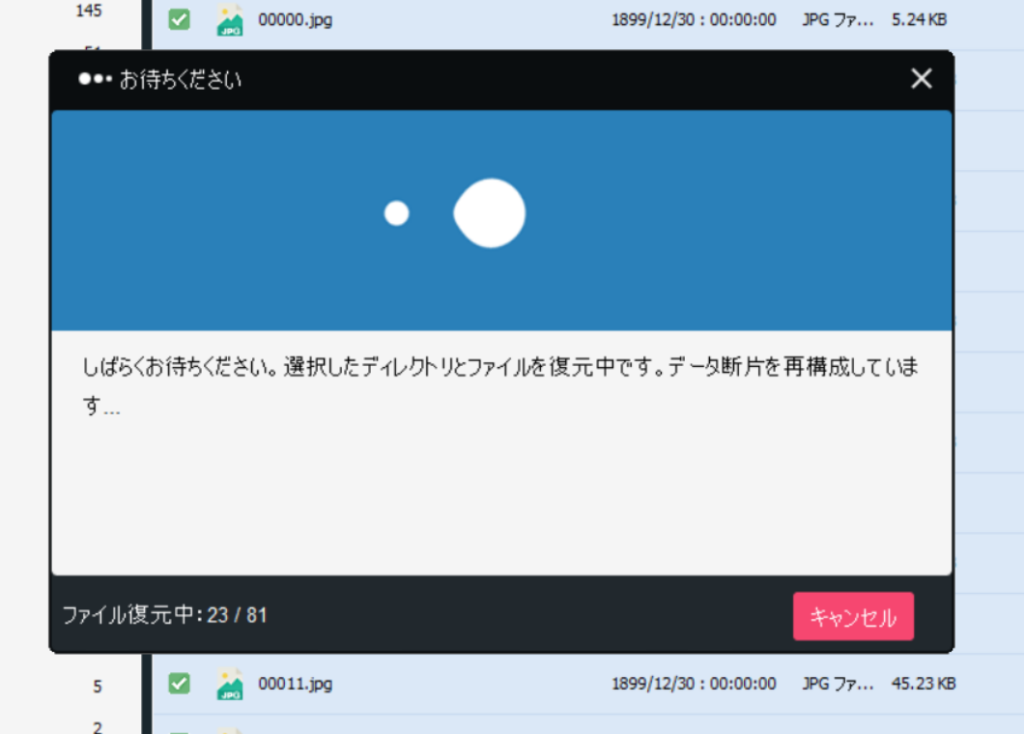
Task: Uncheck the checkbox for 00000.jpg
Action: tap(179, 19)
